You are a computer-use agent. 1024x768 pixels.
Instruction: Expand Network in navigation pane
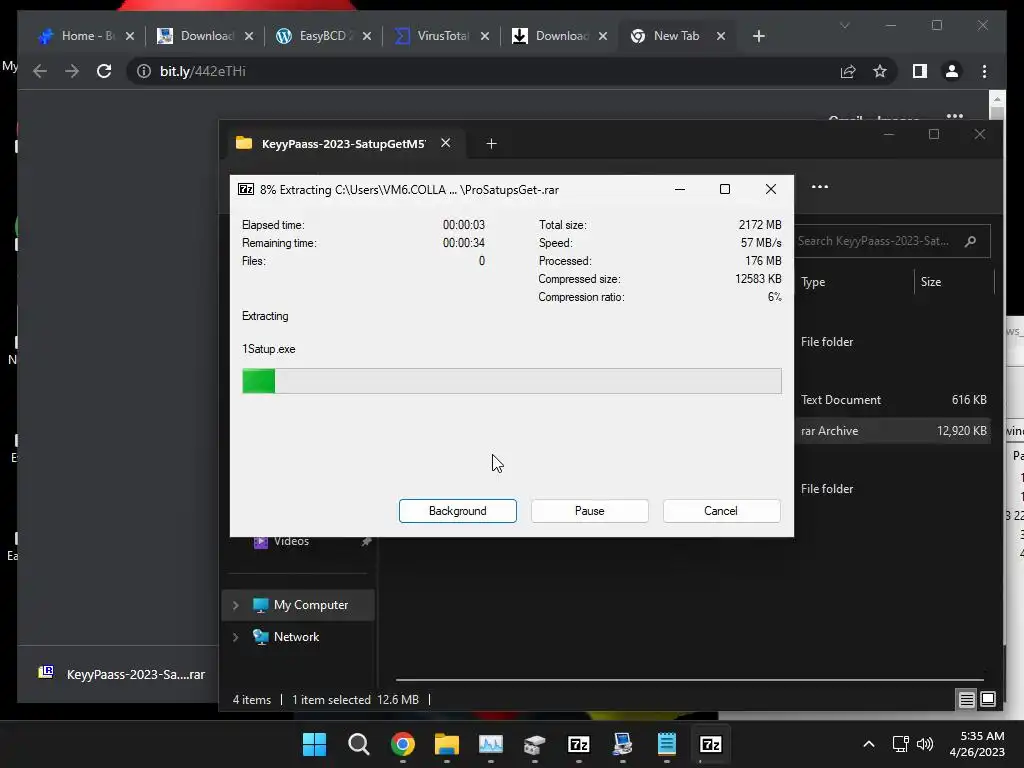(x=236, y=637)
